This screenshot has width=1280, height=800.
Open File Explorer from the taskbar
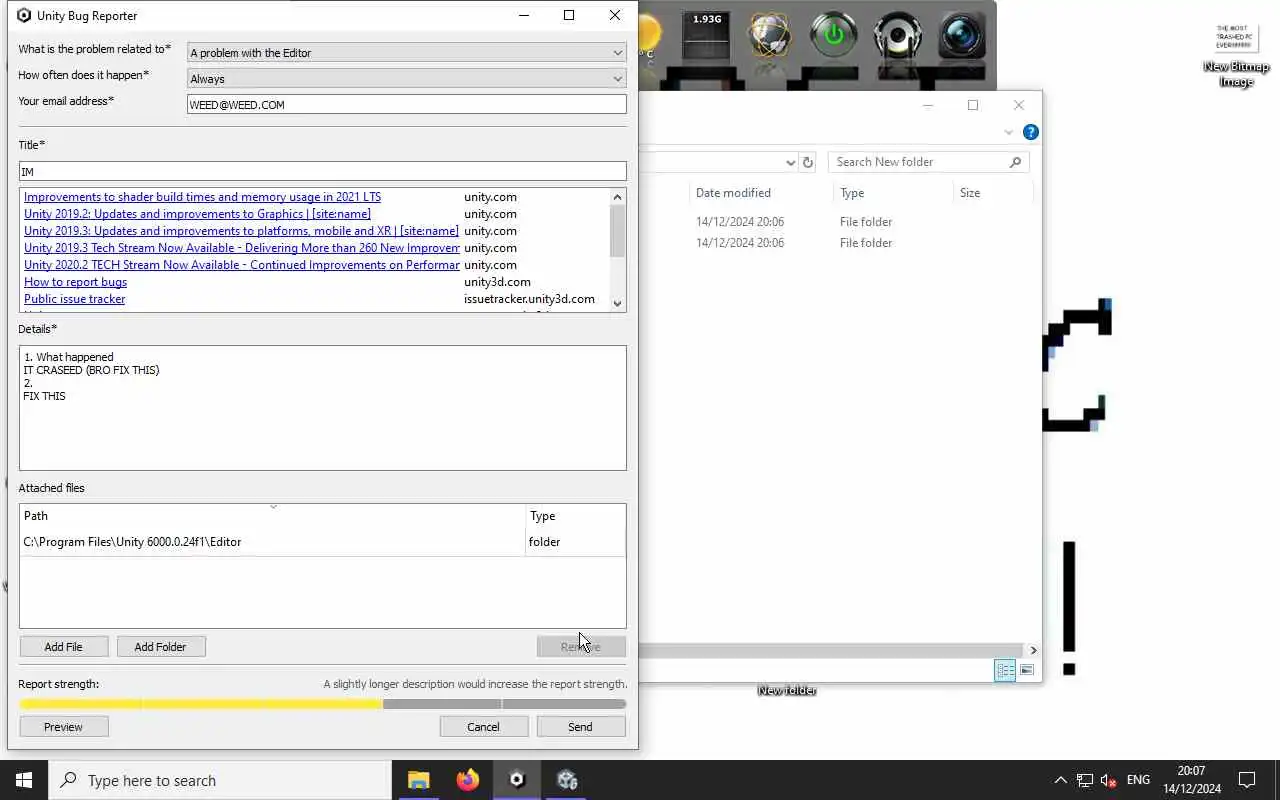pos(418,780)
